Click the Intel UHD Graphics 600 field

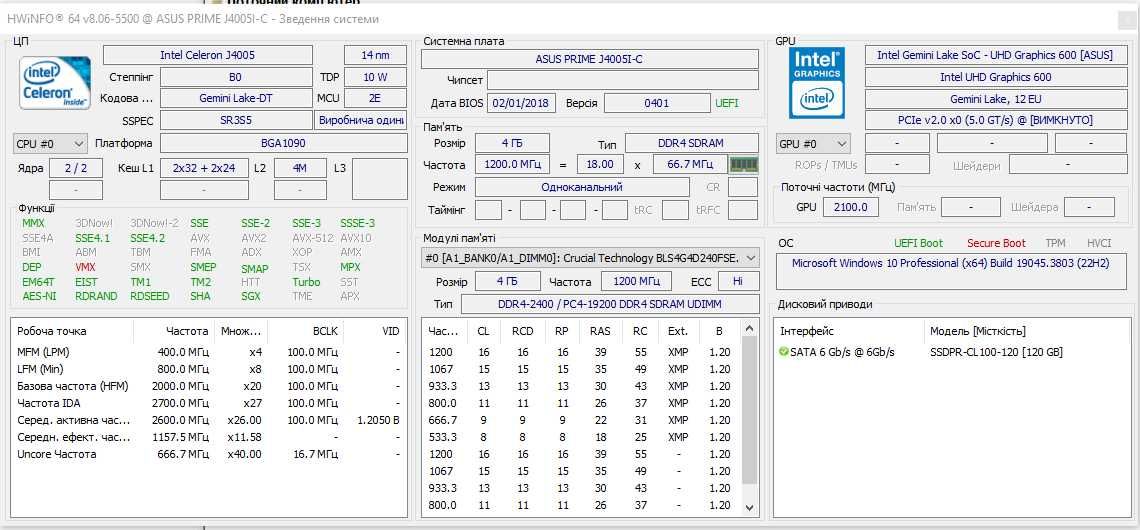pyautogui.click(x=996, y=76)
